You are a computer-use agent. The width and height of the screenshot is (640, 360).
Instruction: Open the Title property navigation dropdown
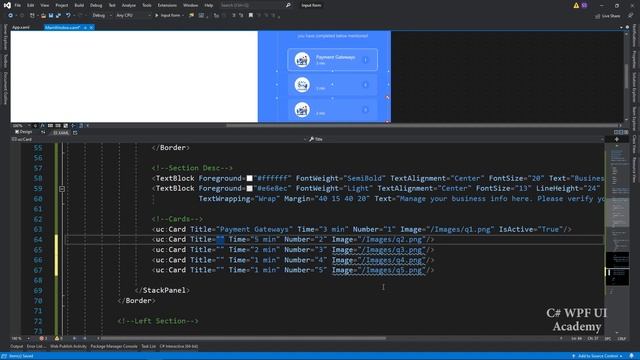456,139
